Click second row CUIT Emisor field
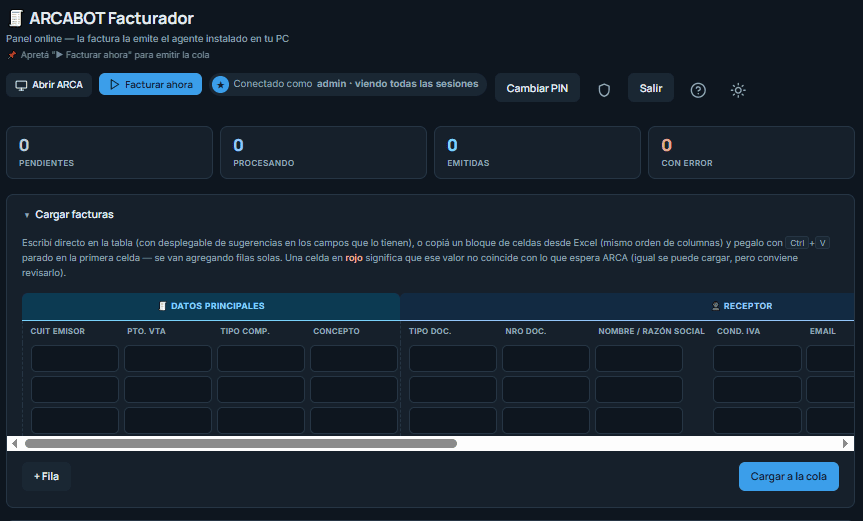The width and height of the screenshot is (863, 521). (75, 390)
